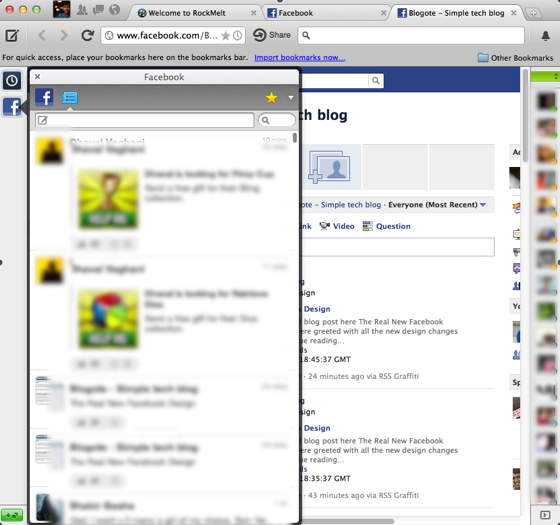
Task: Click the page horizontal scrollbar
Action: [x=348, y=521]
